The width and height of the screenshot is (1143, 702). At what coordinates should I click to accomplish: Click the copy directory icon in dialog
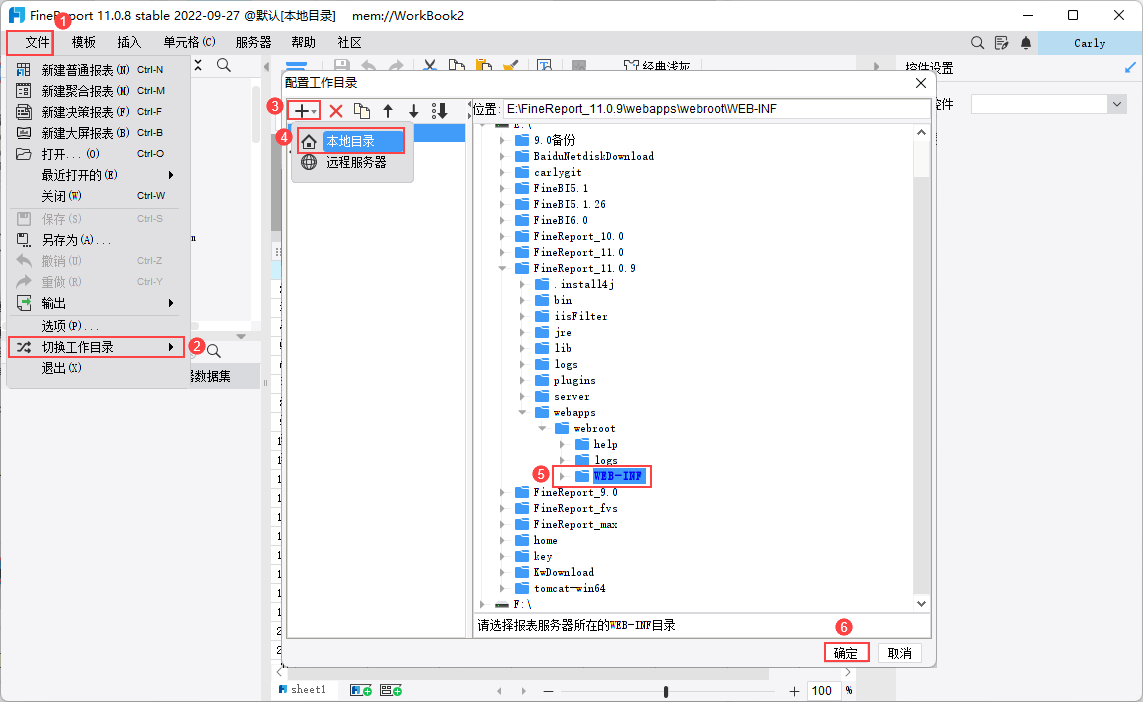pos(362,111)
